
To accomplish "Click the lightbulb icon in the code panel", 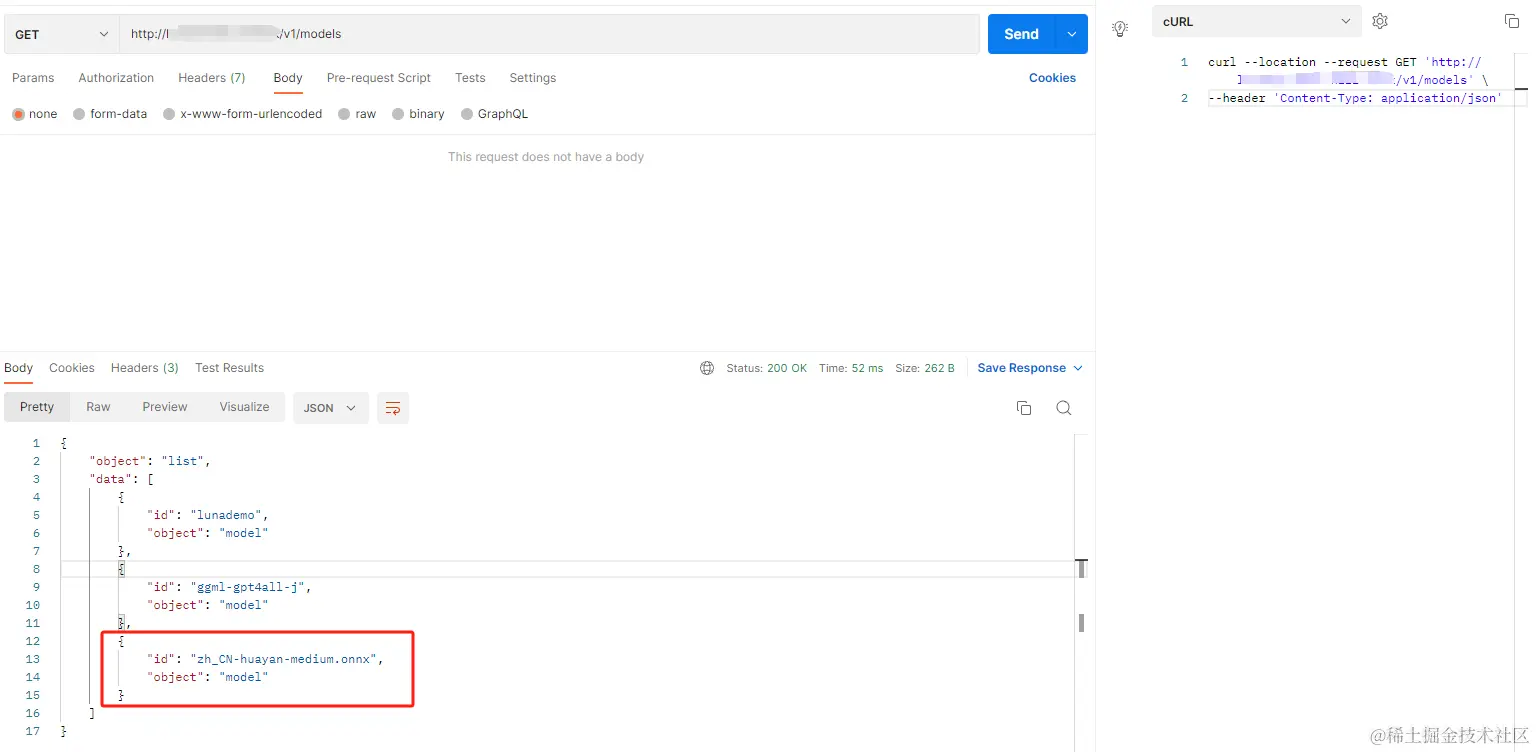I will click(1120, 29).
